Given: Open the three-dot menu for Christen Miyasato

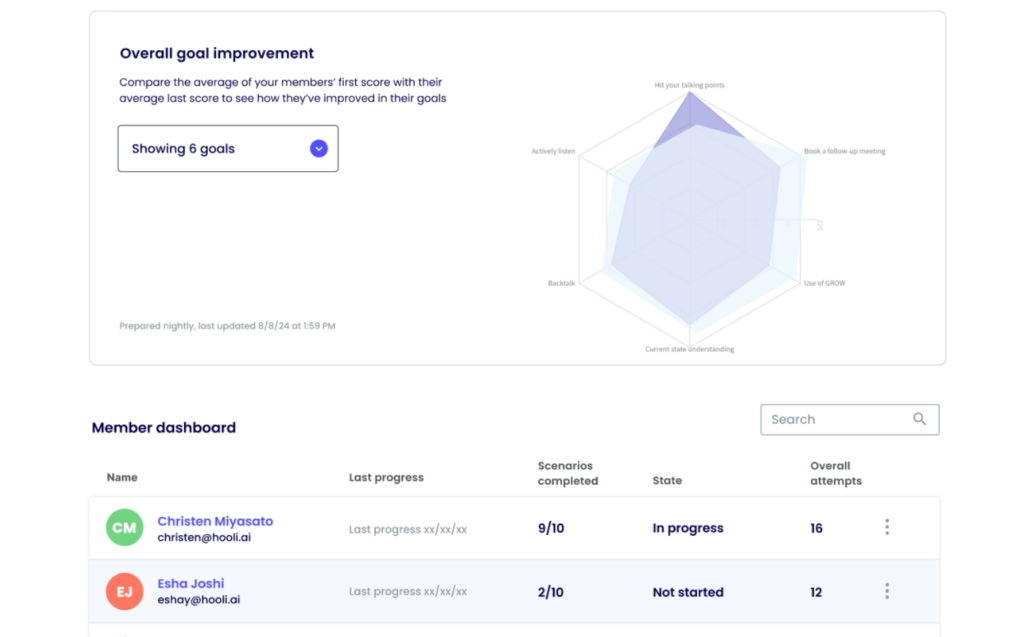Looking at the screenshot, I should (x=886, y=528).
